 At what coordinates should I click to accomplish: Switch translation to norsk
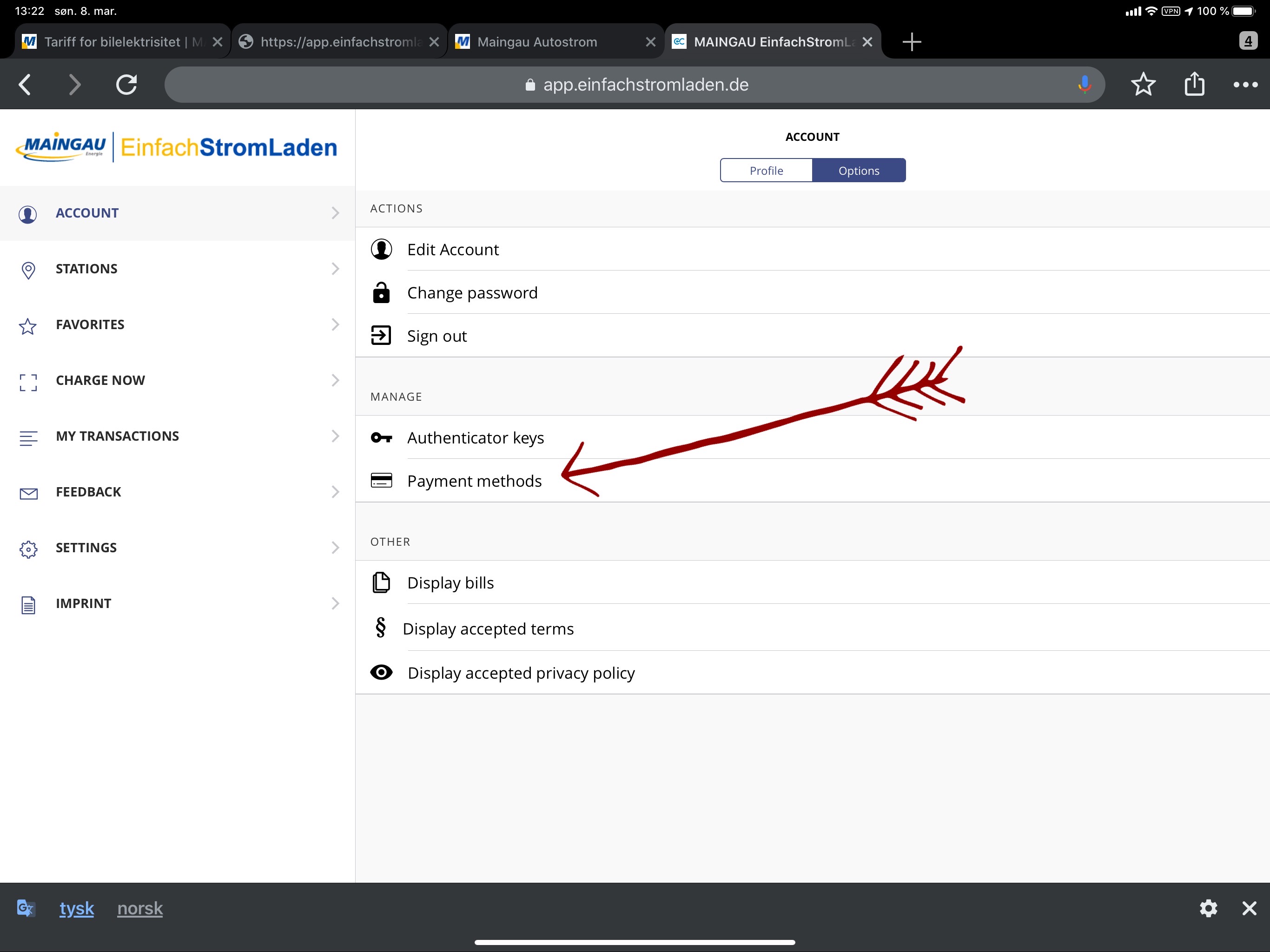pyautogui.click(x=139, y=908)
